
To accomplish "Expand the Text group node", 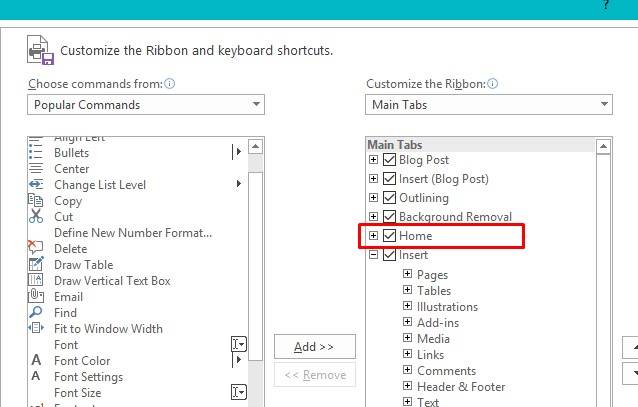I will [407, 401].
